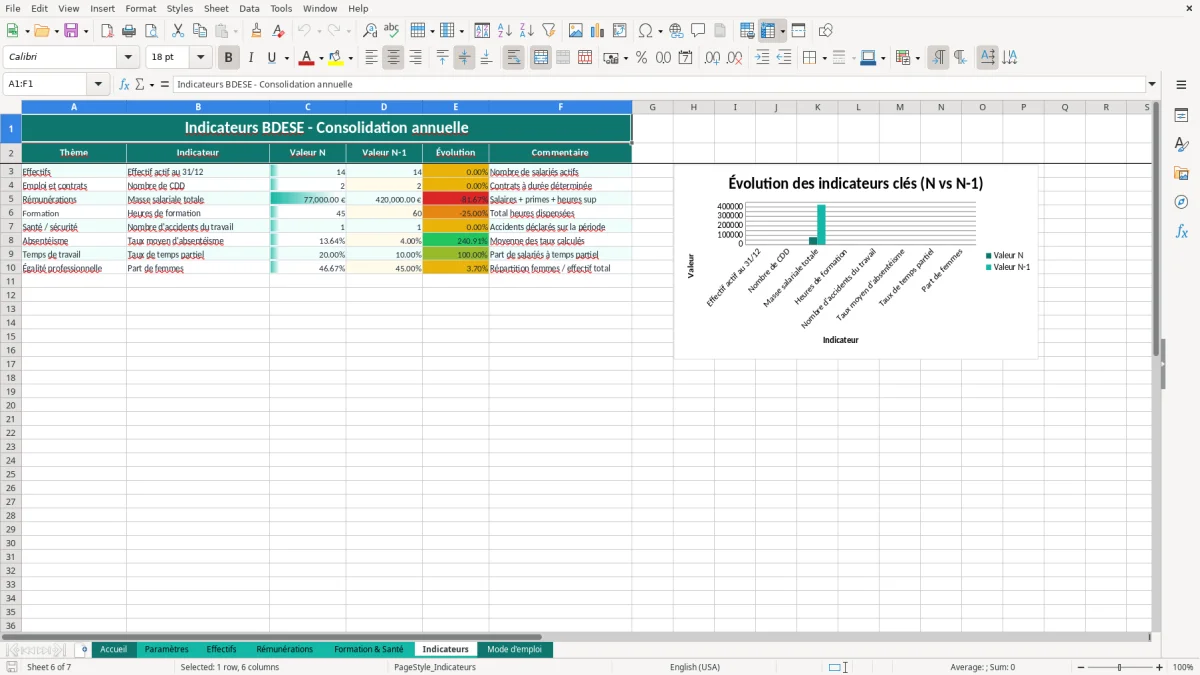Screen dimensions: 1200x675
Task: Click the zoom out minus button
Action: pyautogui.click(x=1081, y=667)
